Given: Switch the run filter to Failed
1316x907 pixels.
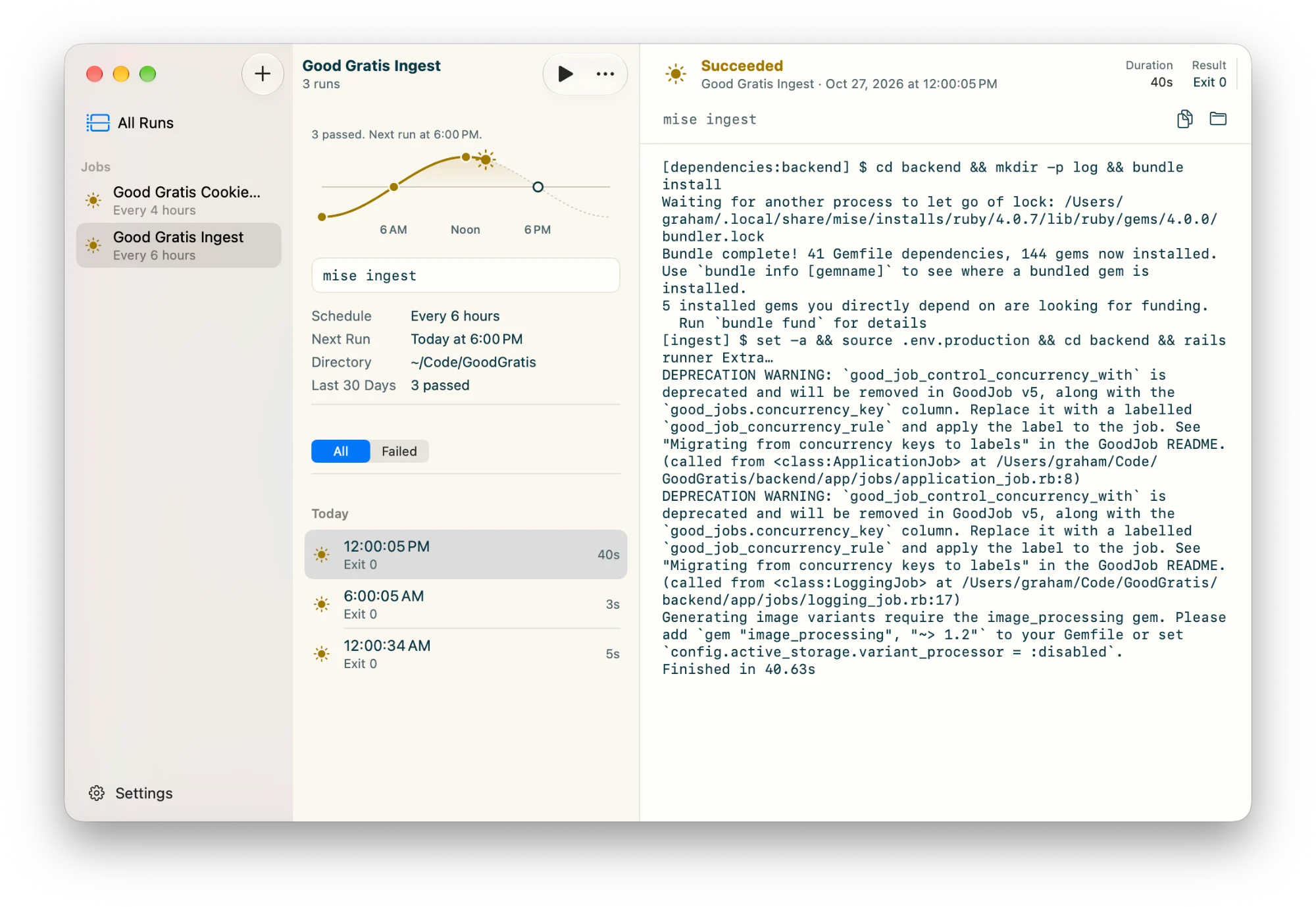Looking at the screenshot, I should (399, 452).
